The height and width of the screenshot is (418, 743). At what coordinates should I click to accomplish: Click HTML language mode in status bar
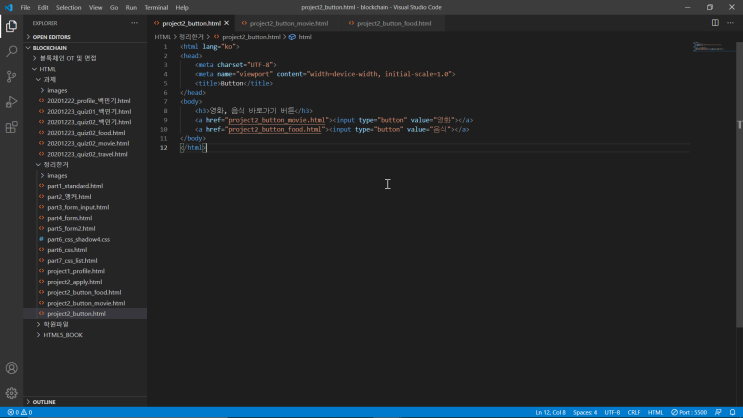tap(655, 412)
